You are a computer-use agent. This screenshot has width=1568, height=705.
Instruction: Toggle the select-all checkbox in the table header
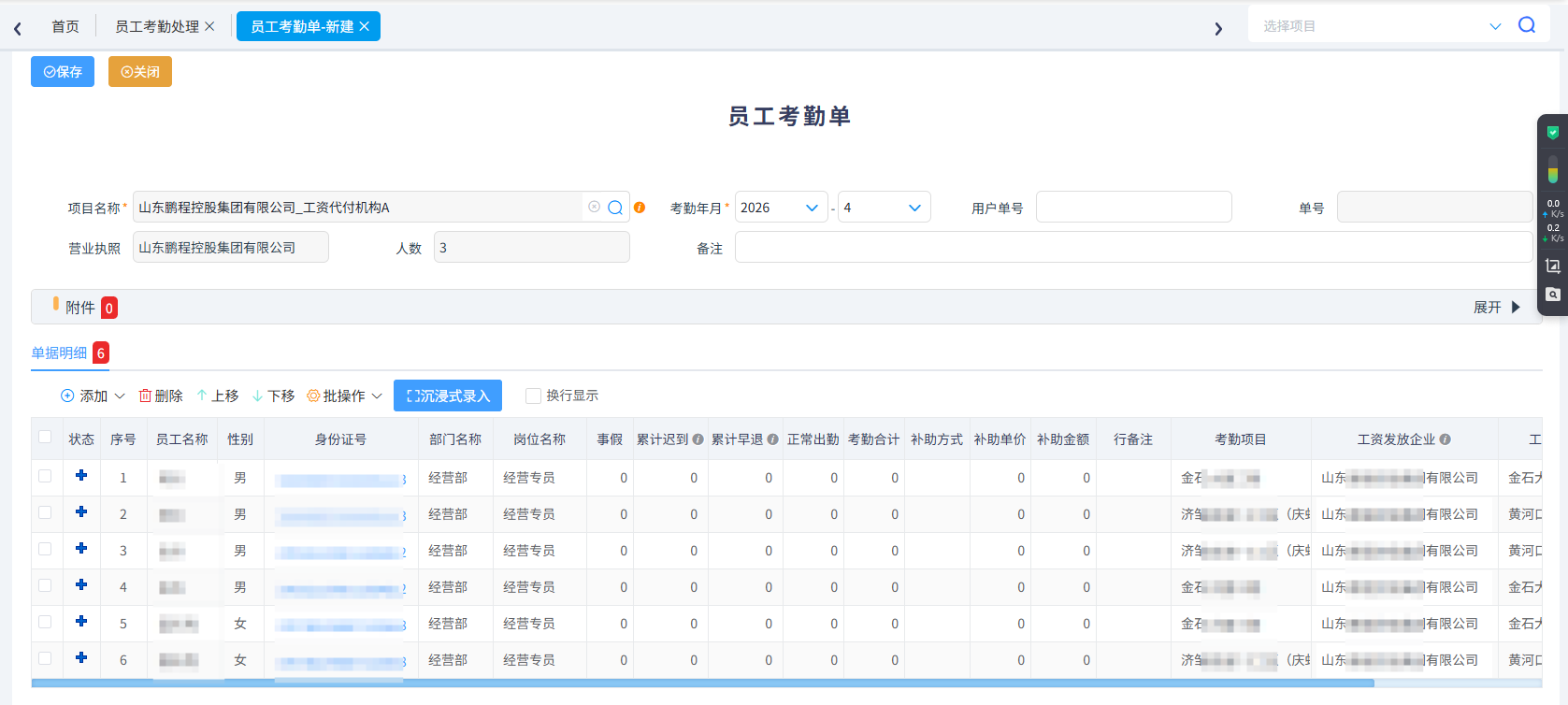point(45,438)
